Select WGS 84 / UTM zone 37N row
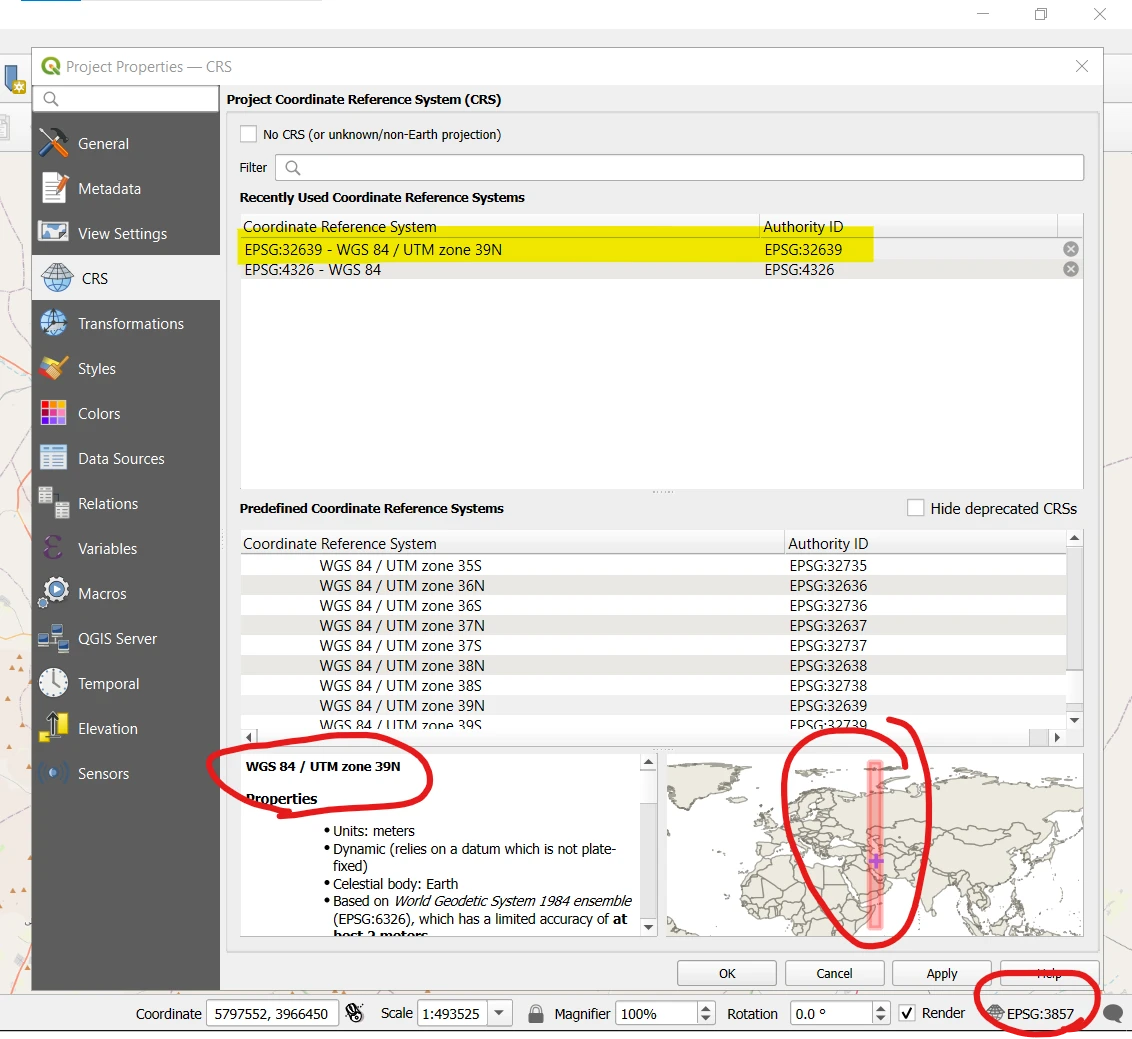Screen dimensions: 1132x1039 (653, 625)
